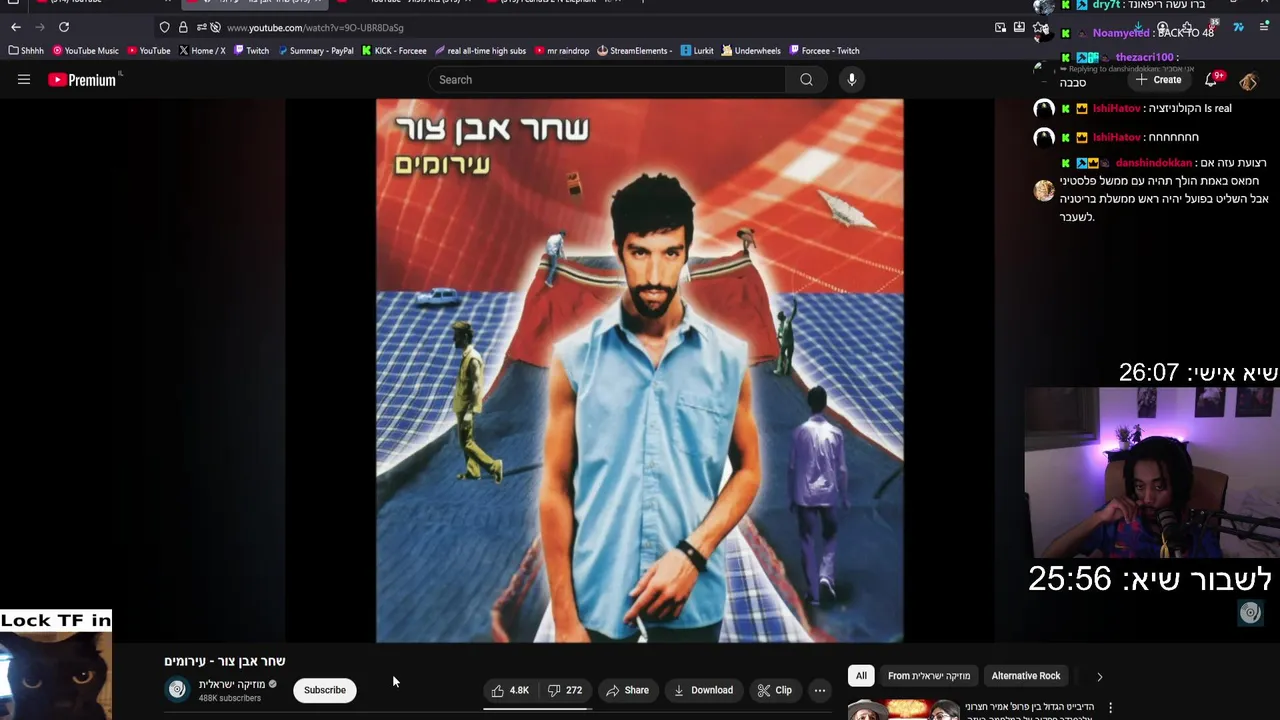Go forward in the browser
Image resolution: width=1280 pixels, height=720 pixels.
click(x=40, y=27)
